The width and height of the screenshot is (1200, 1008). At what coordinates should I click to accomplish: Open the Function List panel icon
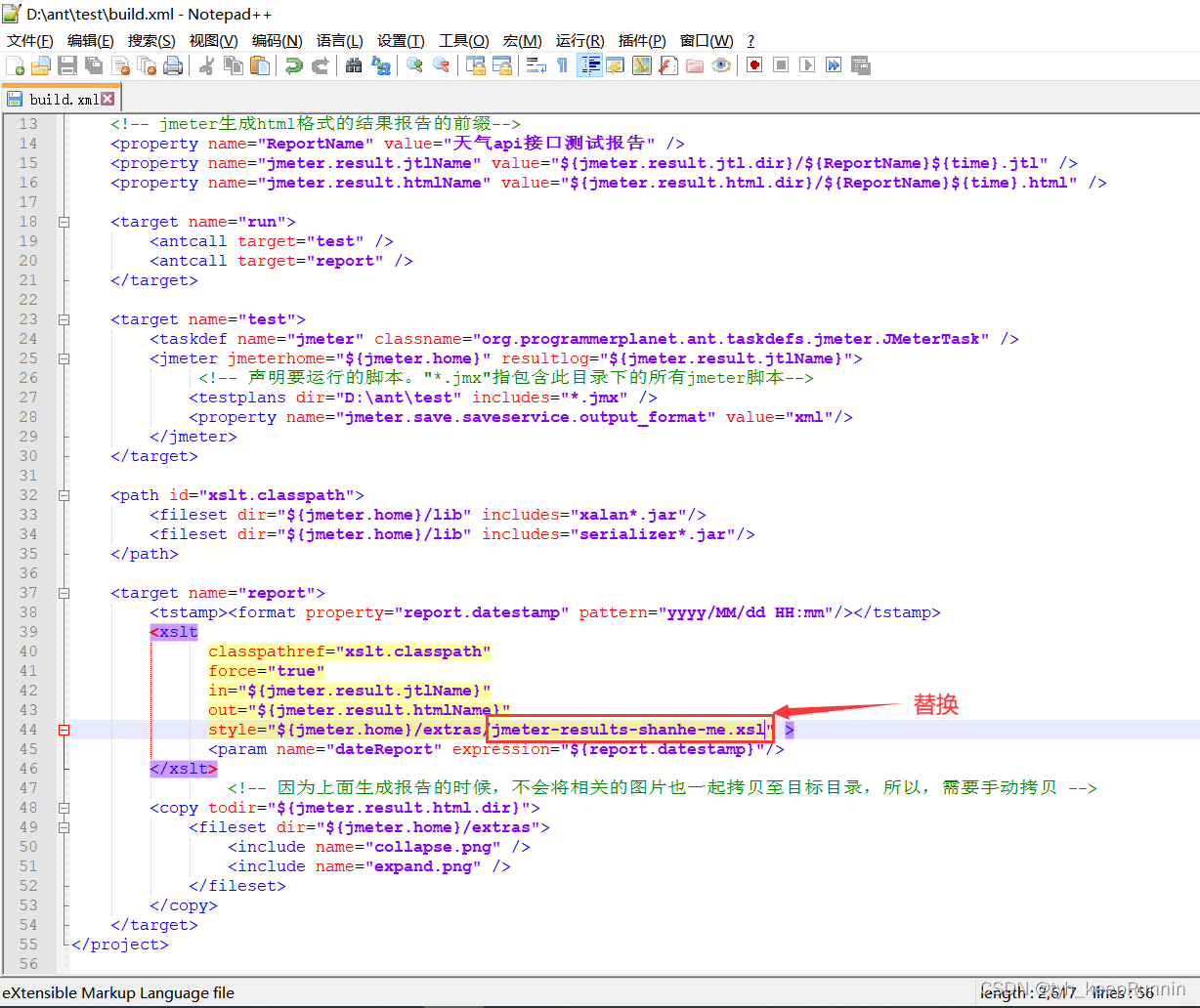667,65
